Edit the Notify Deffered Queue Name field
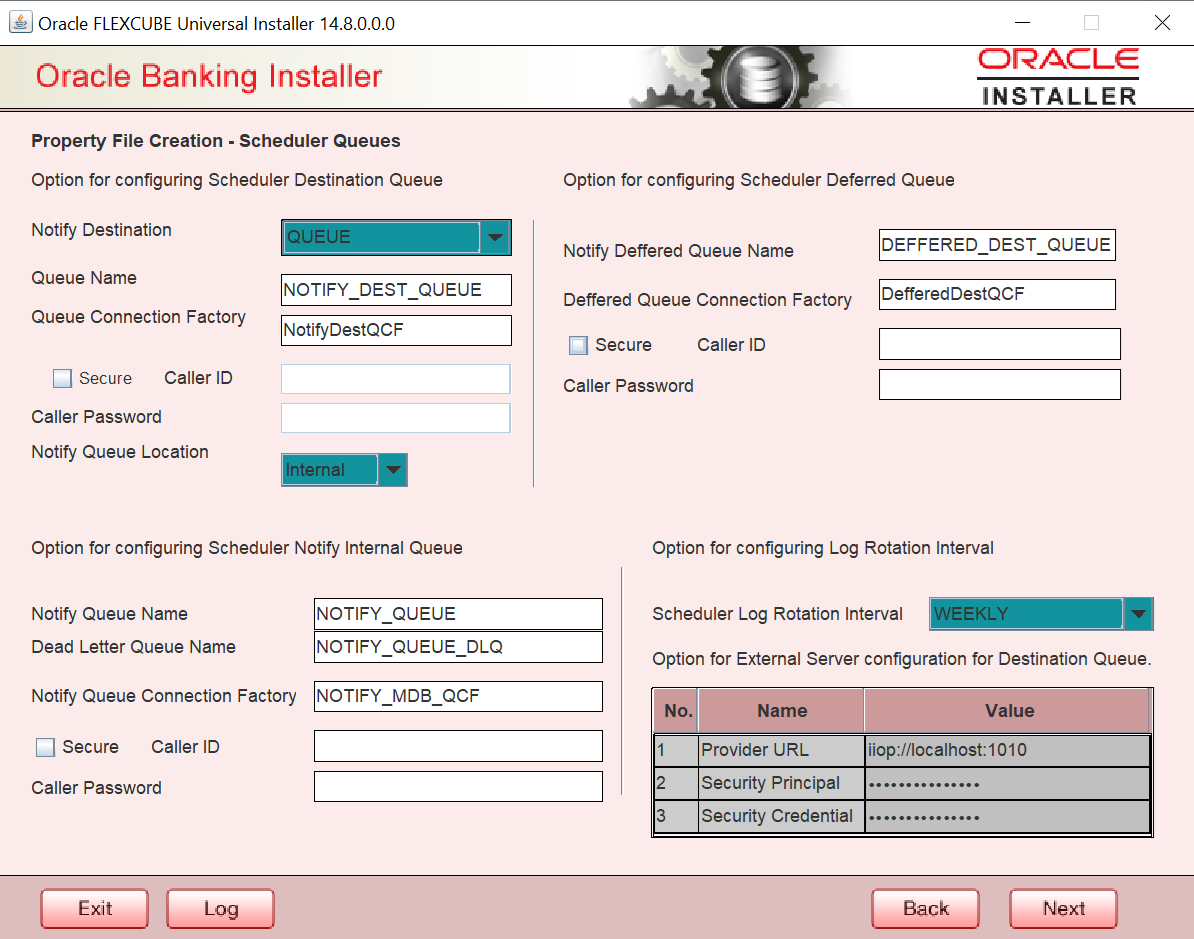 pyautogui.click(x=997, y=245)
